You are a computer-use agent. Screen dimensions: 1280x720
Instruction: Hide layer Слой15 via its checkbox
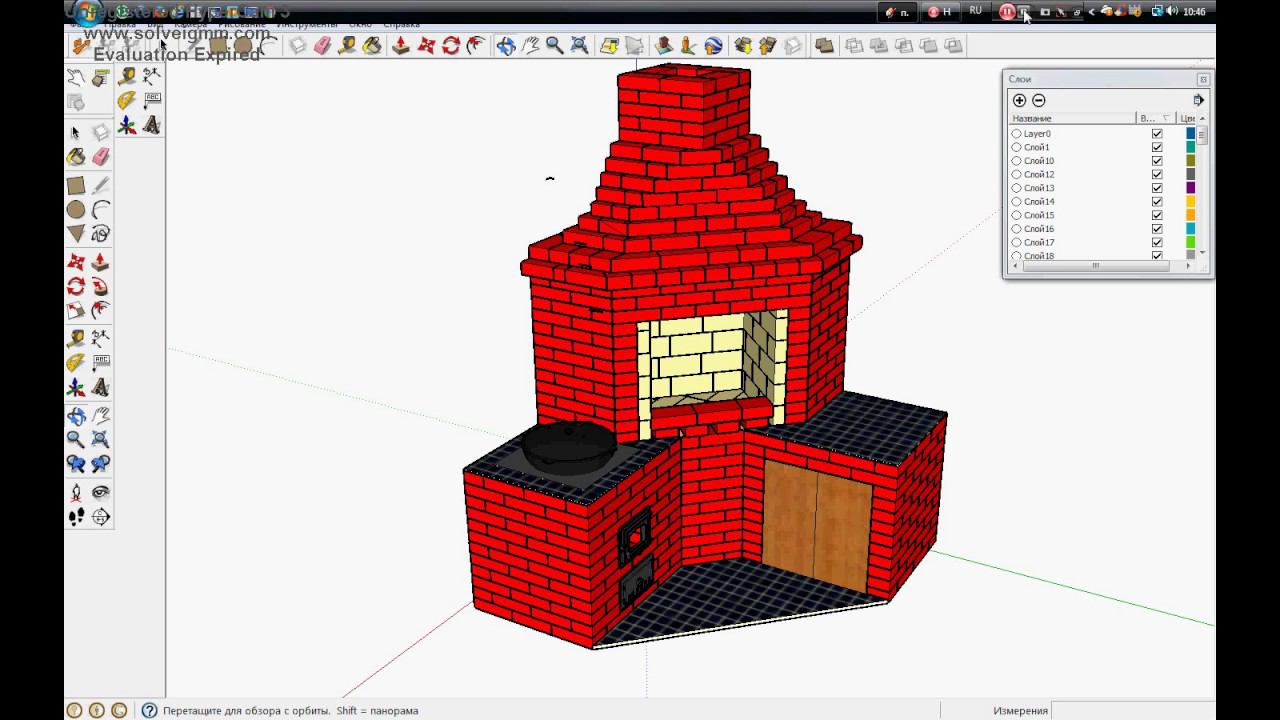(1157, 215)
